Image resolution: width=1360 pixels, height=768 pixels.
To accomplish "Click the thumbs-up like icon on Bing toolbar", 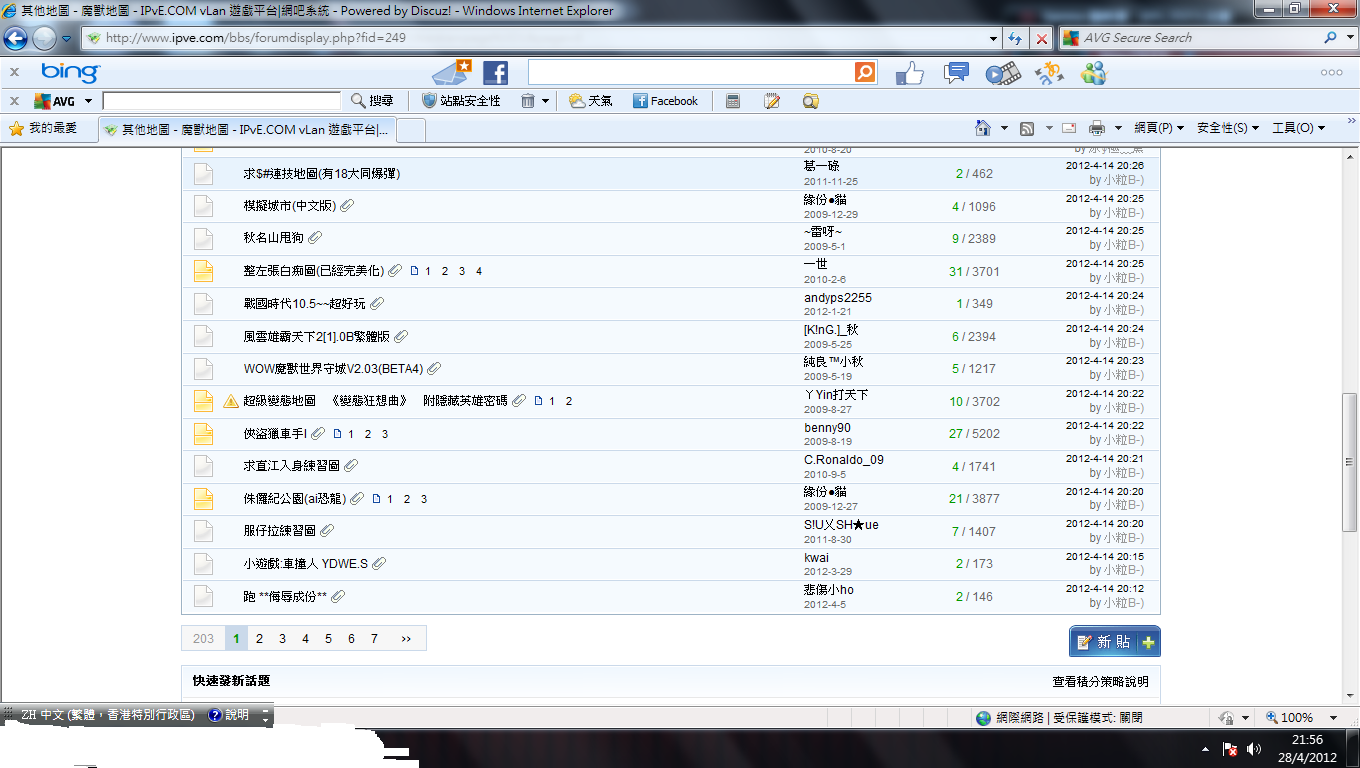I will point(909,73).
